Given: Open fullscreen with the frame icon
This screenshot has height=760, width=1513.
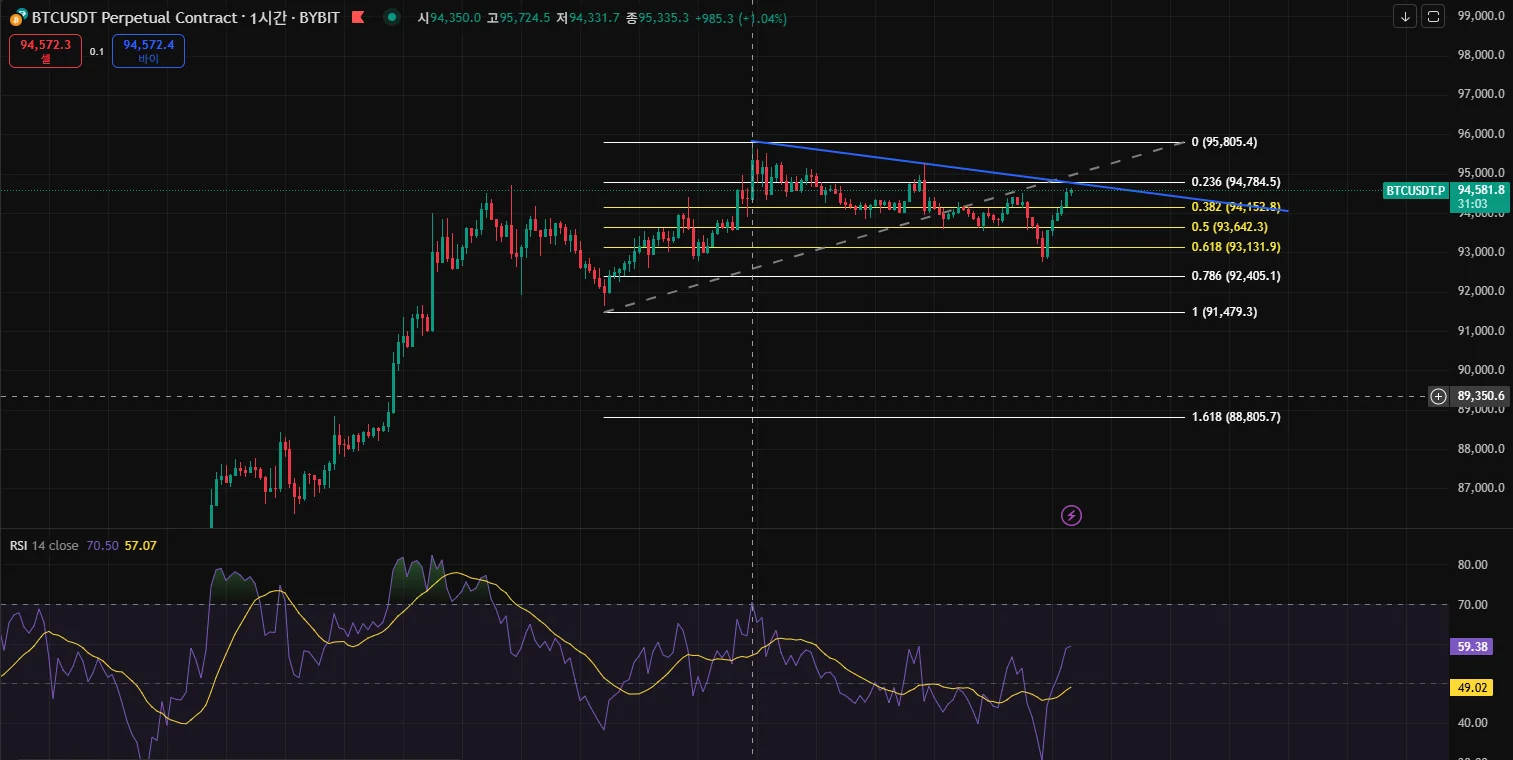Looking at the screenshot, I should coord(1433,16).
